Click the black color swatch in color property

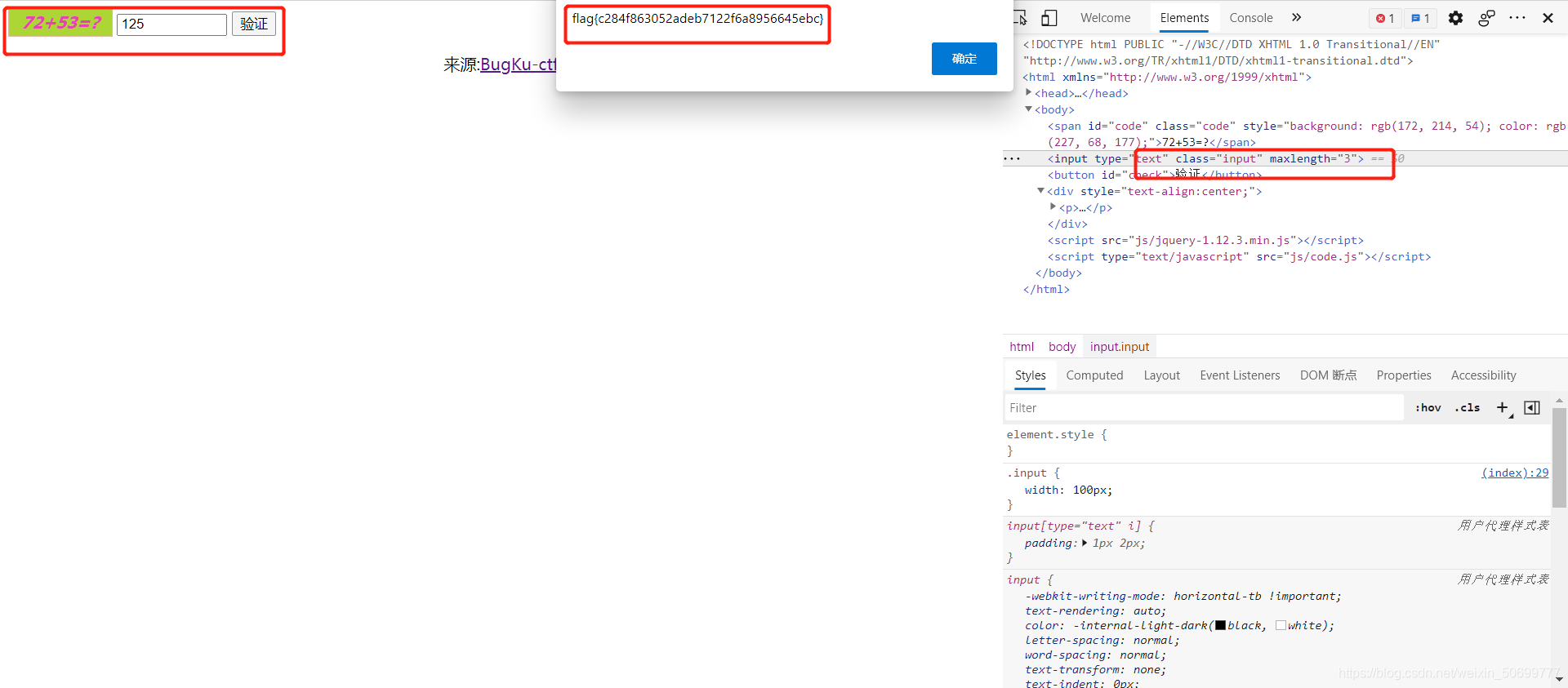tap(1220, 625)
